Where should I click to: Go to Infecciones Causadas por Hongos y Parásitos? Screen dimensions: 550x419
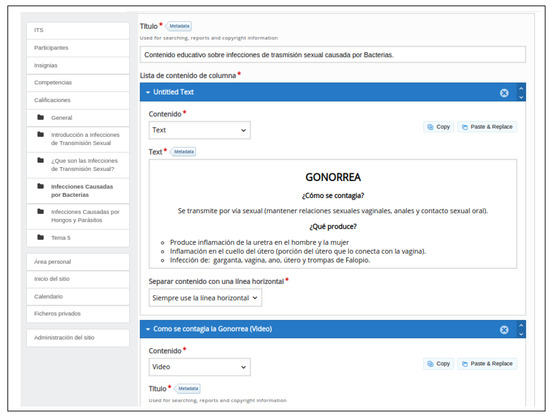[78, 216]
